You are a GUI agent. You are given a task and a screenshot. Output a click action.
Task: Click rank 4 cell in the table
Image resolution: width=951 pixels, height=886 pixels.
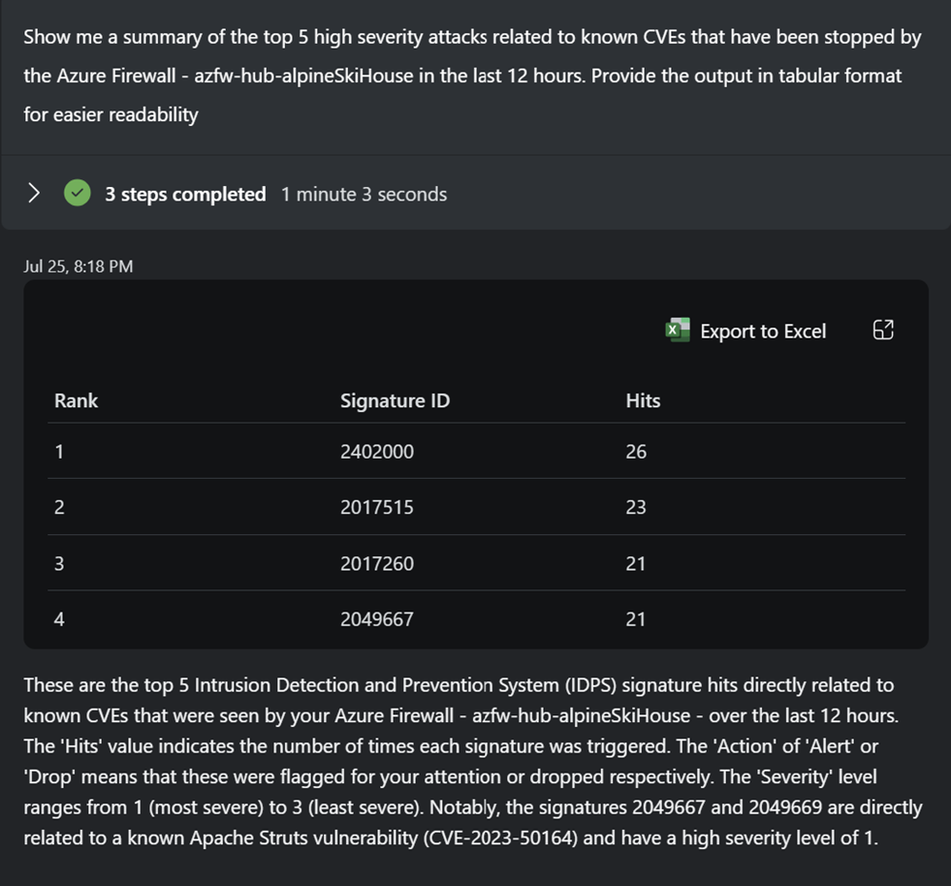tap(59, 620)
